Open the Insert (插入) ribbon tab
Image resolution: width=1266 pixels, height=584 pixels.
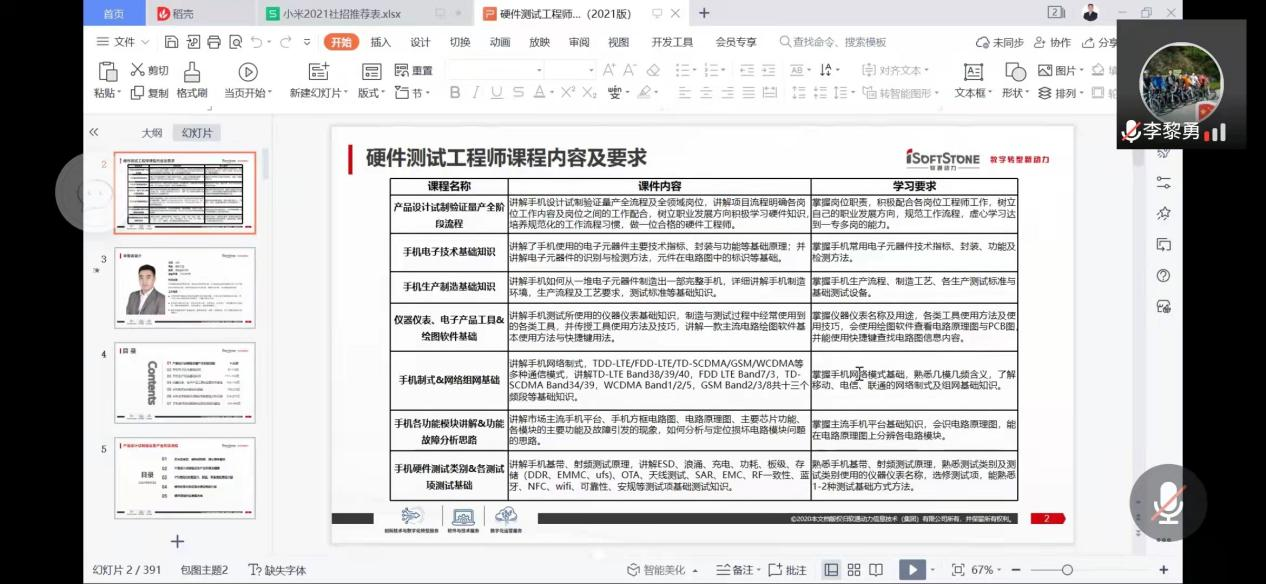[x=380, y=42]
